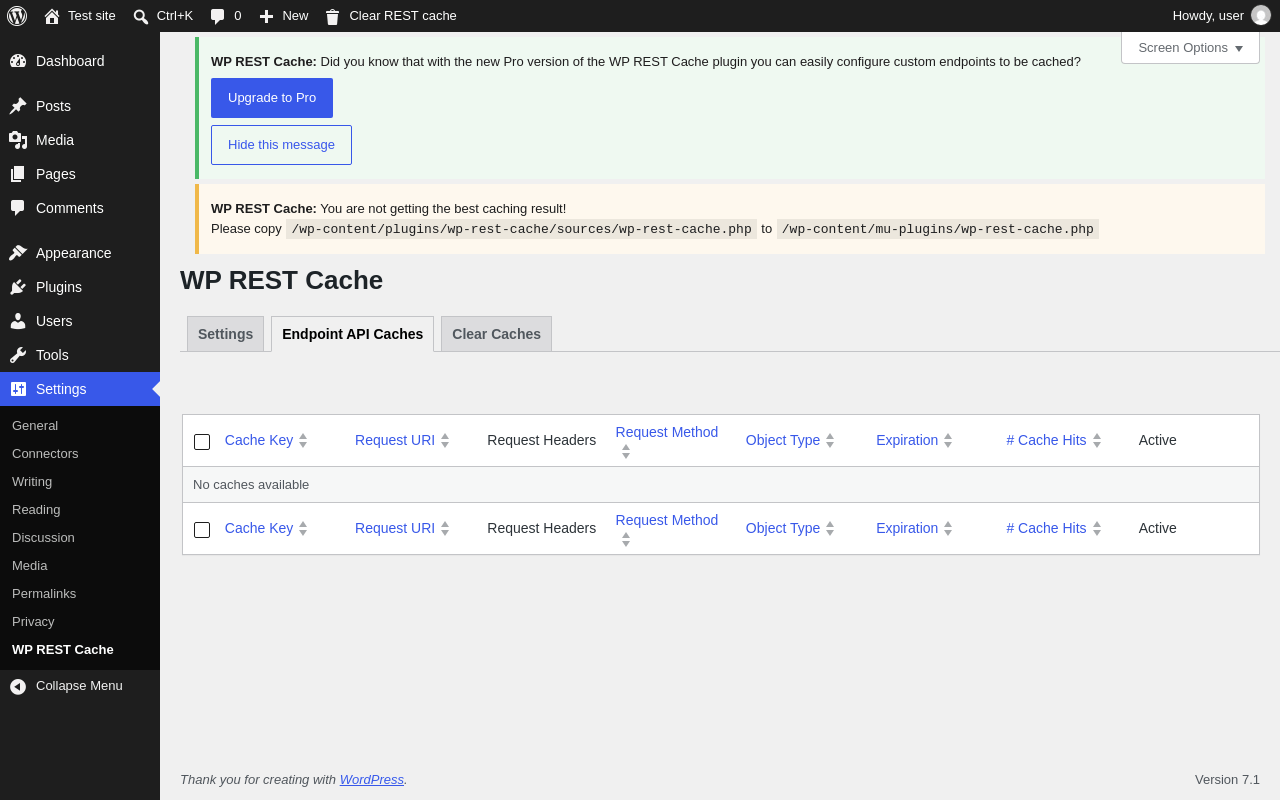1280x800 pixels.
Task: Switch to the Settings tab
Action: point(225,334)
